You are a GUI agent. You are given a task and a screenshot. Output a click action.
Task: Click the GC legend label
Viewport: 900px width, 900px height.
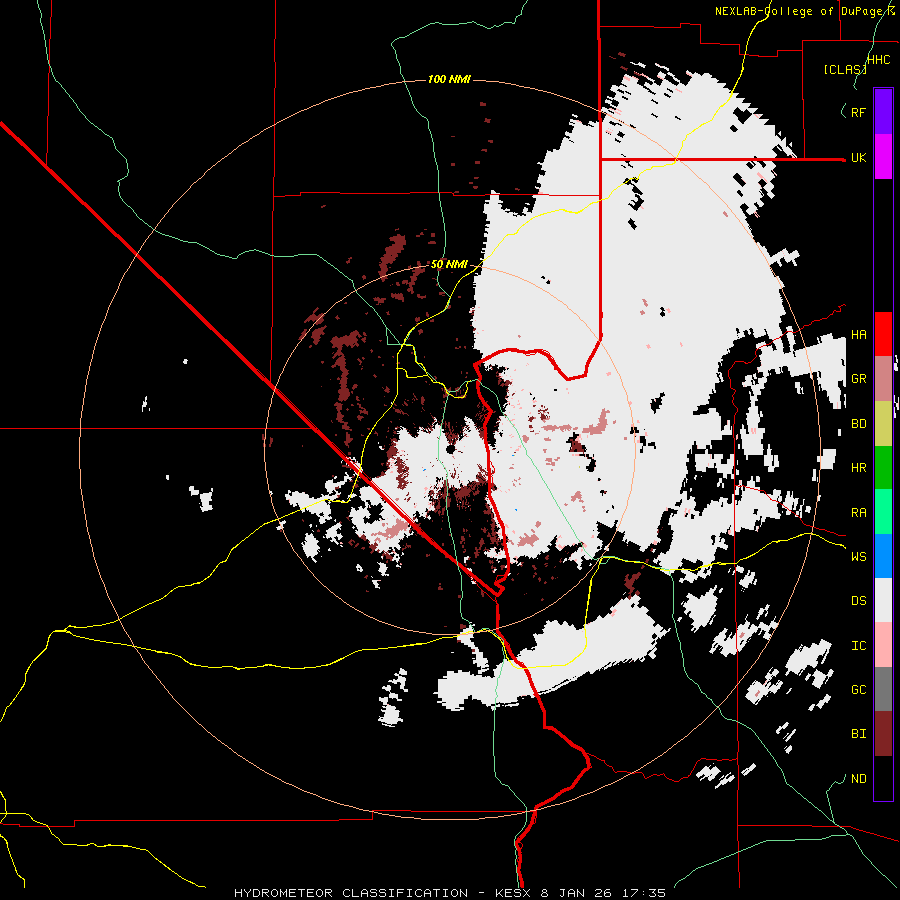click(858, 690)
